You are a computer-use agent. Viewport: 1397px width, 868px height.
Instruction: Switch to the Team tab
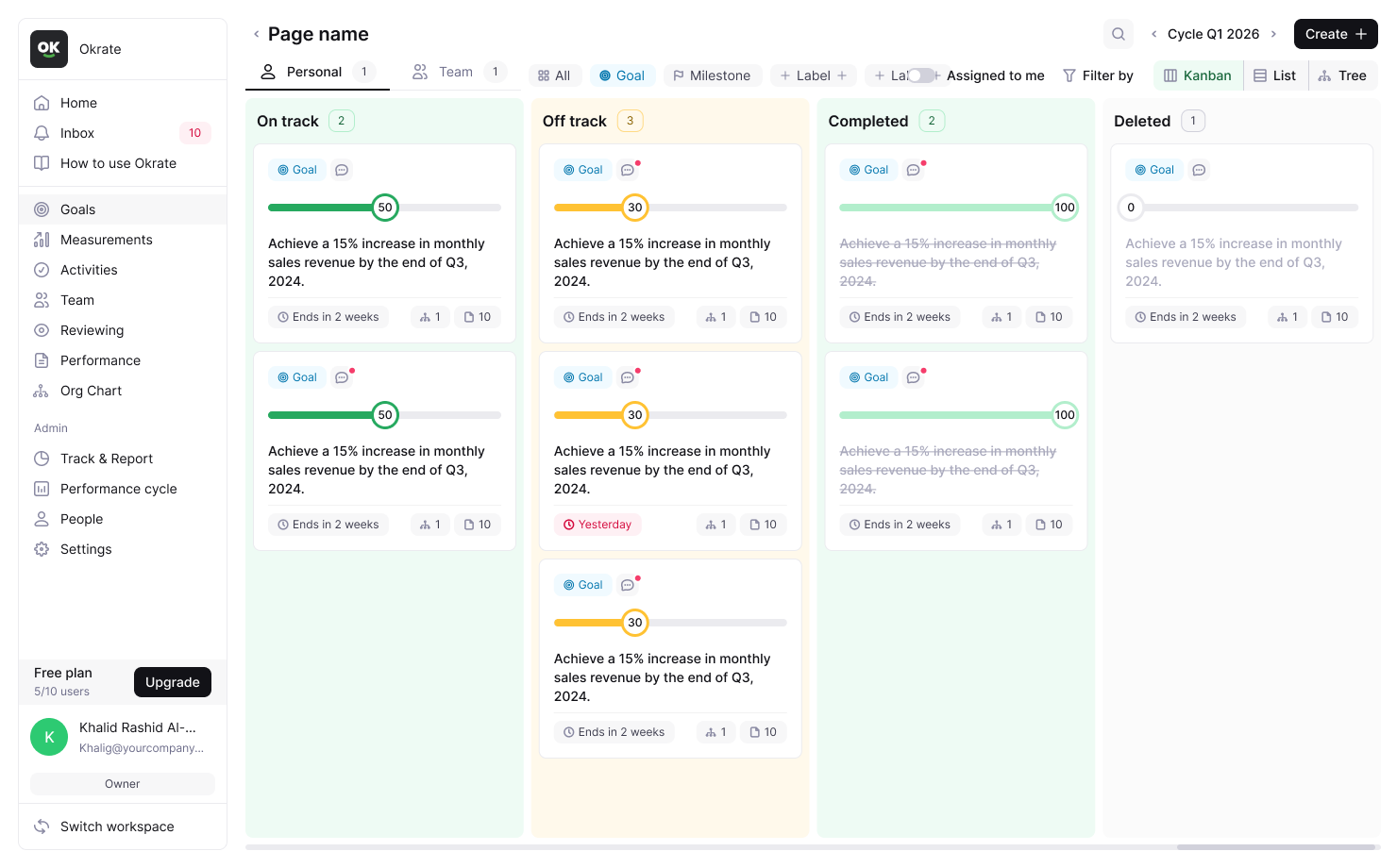click(456, 72)
